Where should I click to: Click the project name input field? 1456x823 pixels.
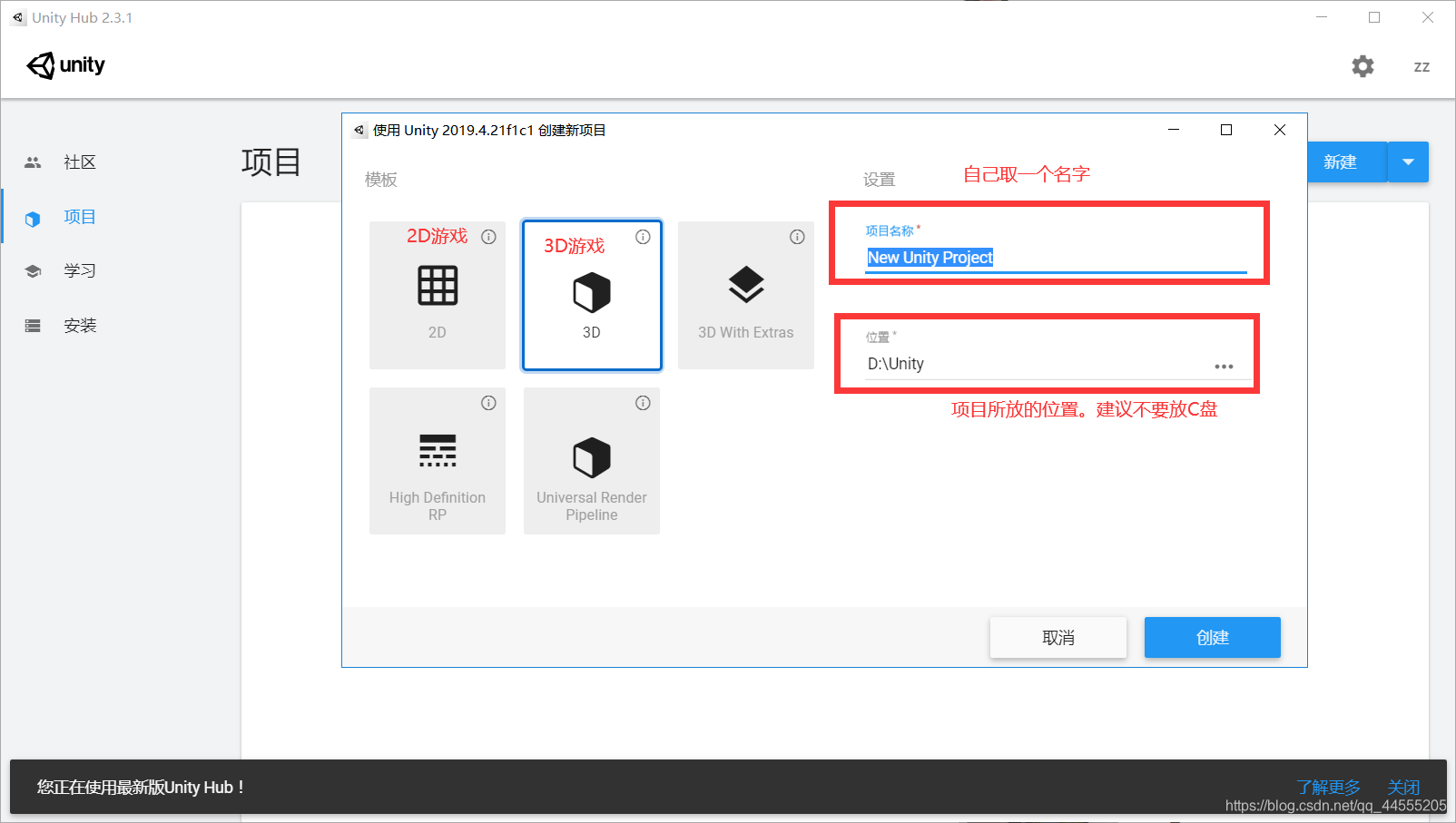pyautogui.click(x=1057, y=258)
